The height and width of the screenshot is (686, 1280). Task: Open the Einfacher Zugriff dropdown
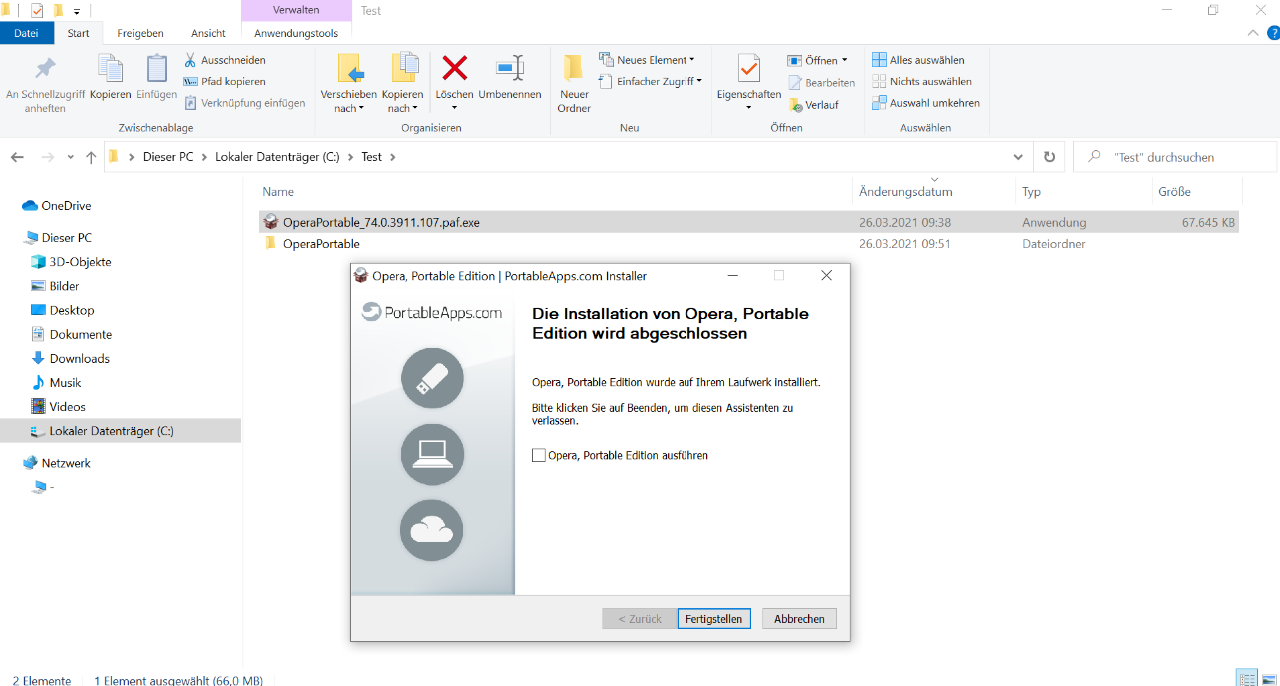click(650, 81)
